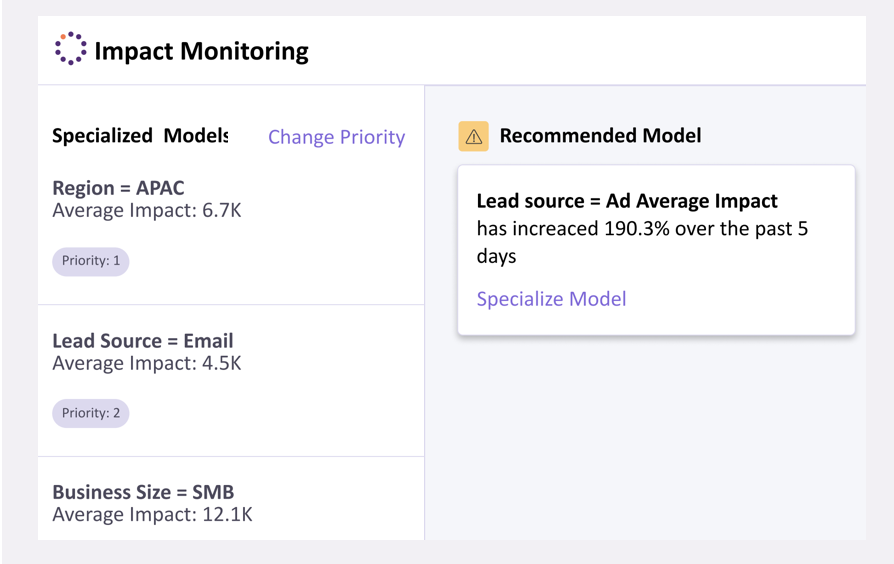Select the Priority: 2 badge
Screen dimensions: 894x564
(91, 413)
